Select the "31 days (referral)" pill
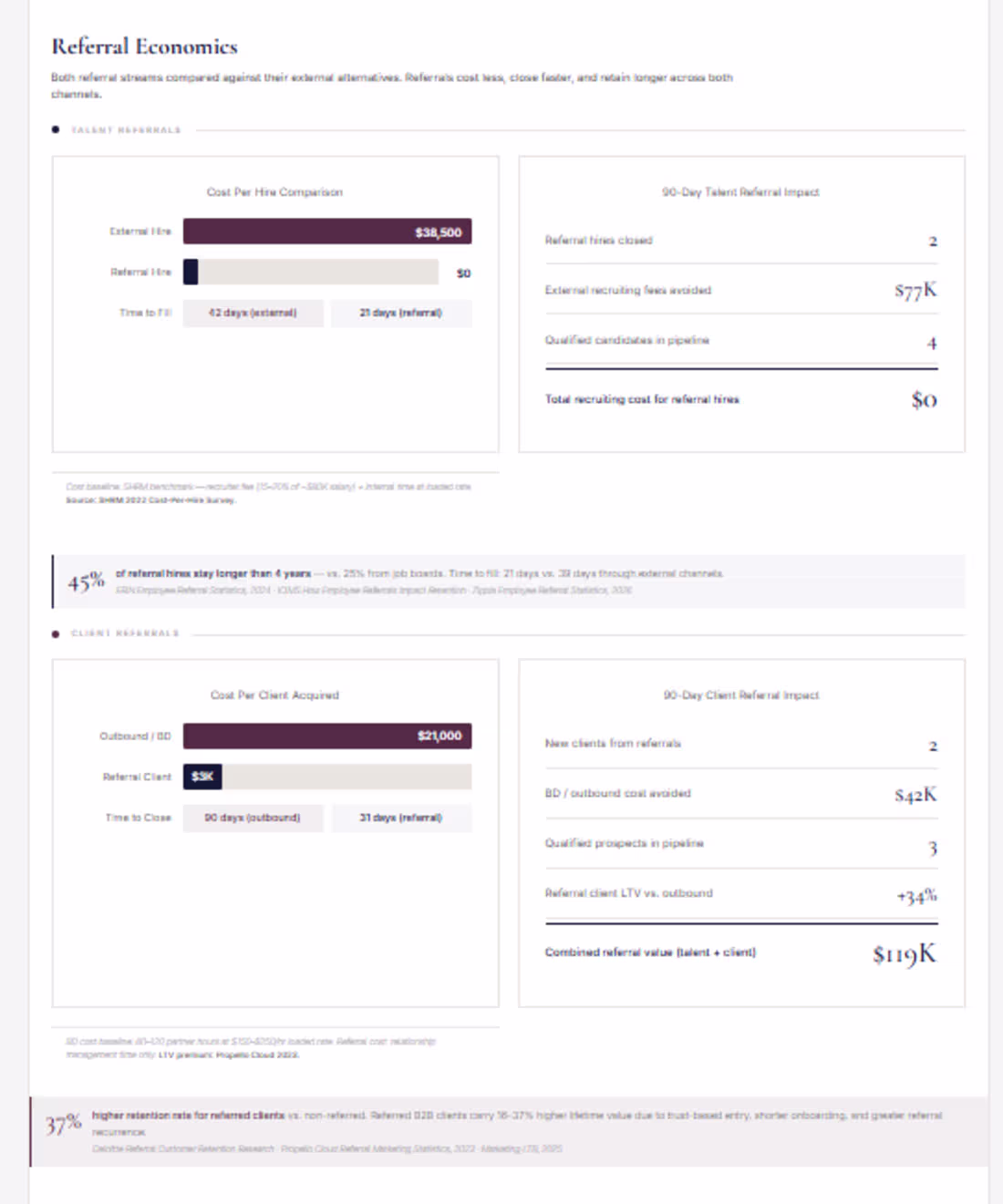The height and width of the screenshot is (1204, 1003). (400, 818)
